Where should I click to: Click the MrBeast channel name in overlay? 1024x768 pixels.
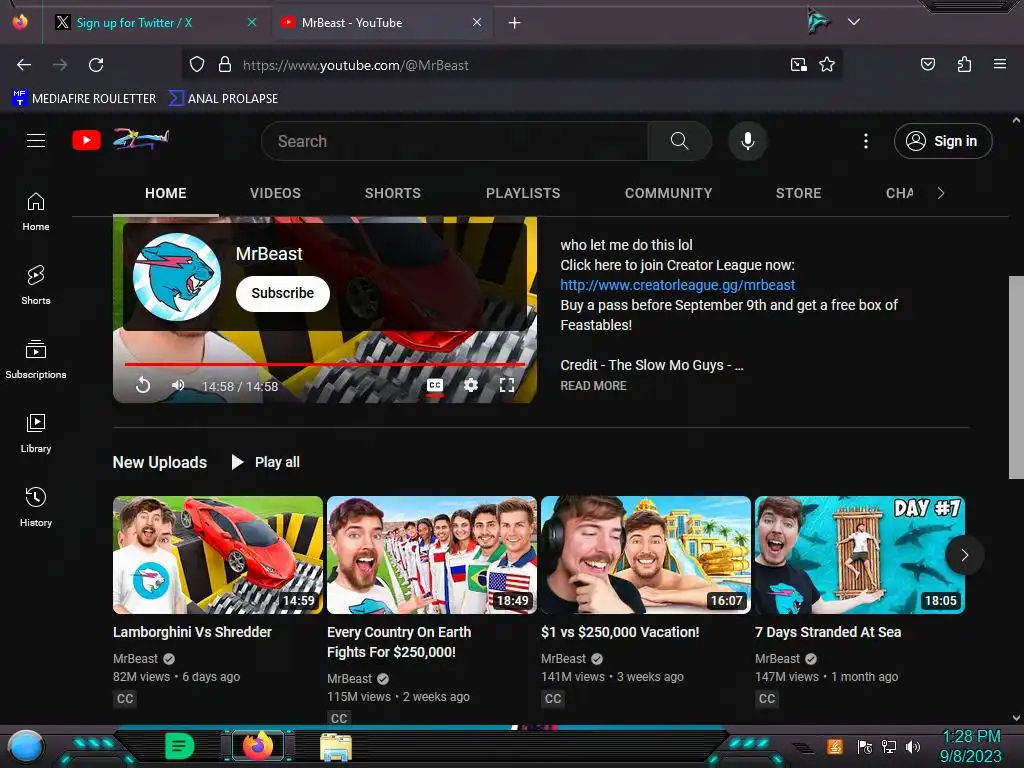(x=269, y=254)
